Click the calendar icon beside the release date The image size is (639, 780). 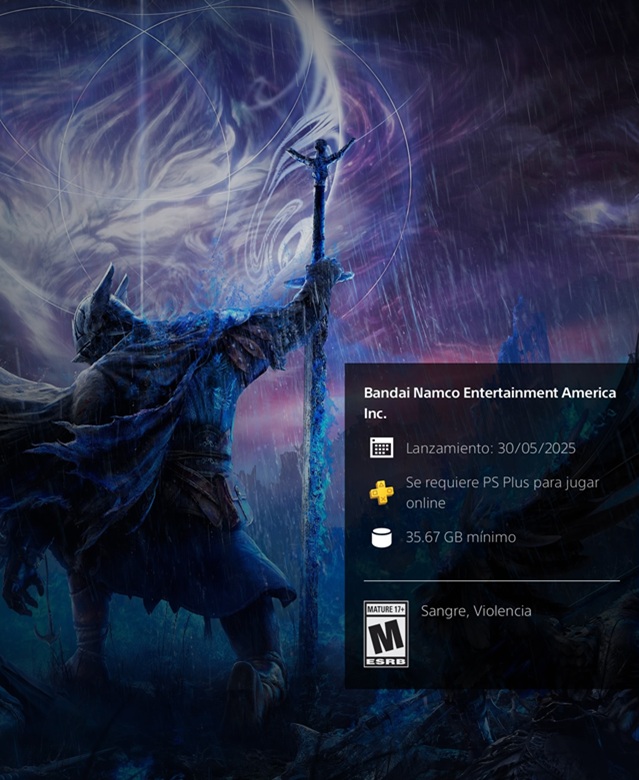[x=381, y=447]
